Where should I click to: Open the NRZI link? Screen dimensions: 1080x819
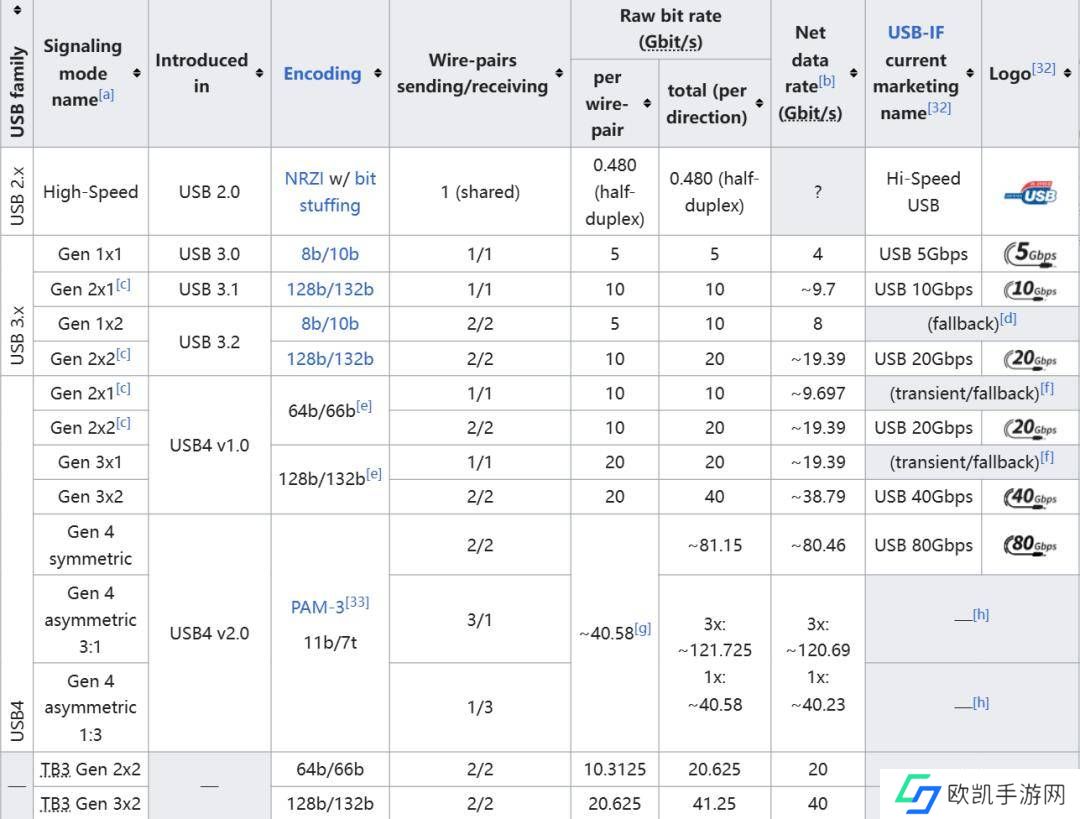click(304, 178)
